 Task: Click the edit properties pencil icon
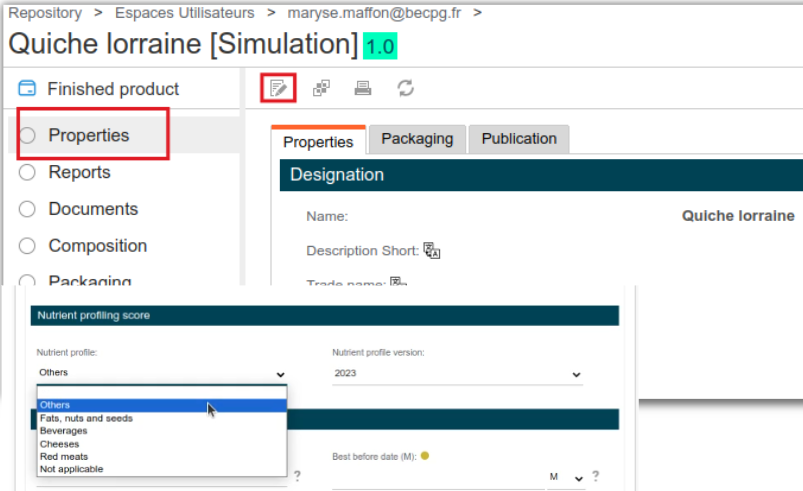click(x=278, y=88)
